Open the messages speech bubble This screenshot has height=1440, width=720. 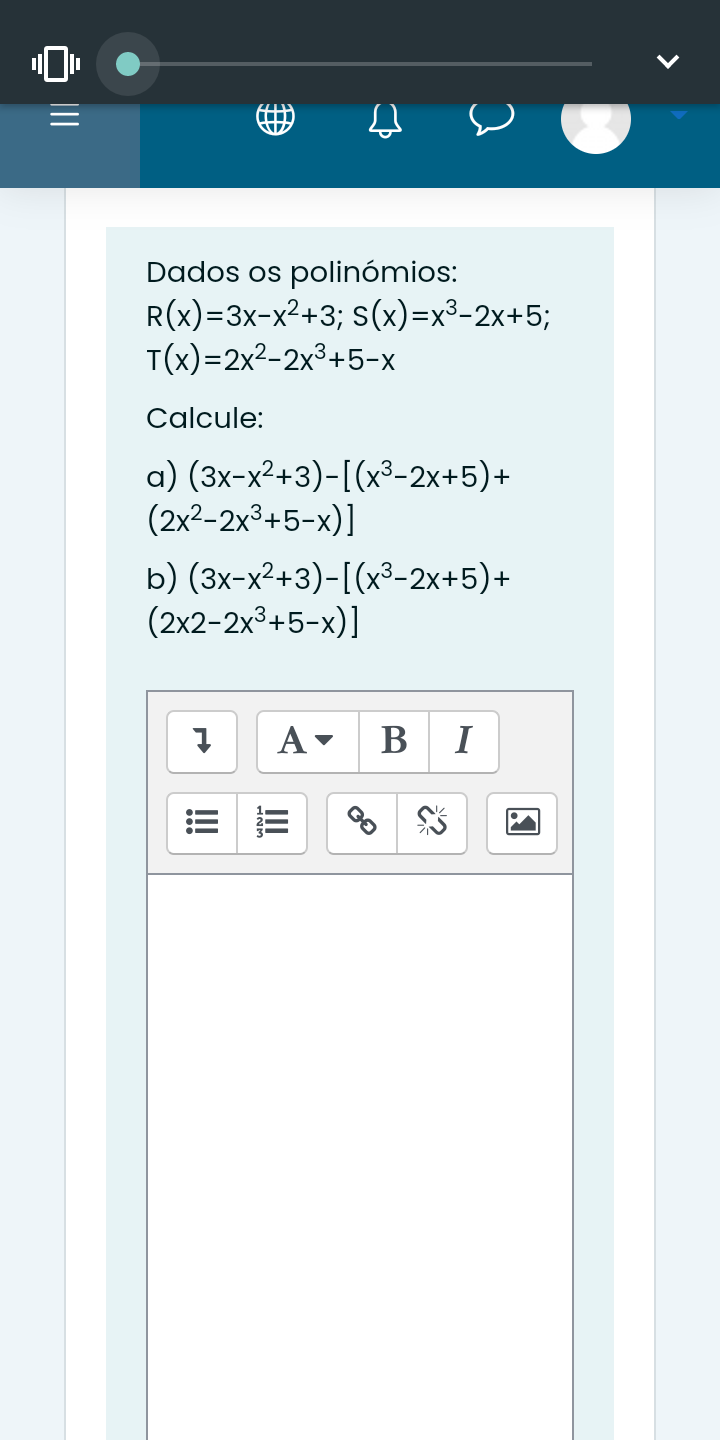492,118
